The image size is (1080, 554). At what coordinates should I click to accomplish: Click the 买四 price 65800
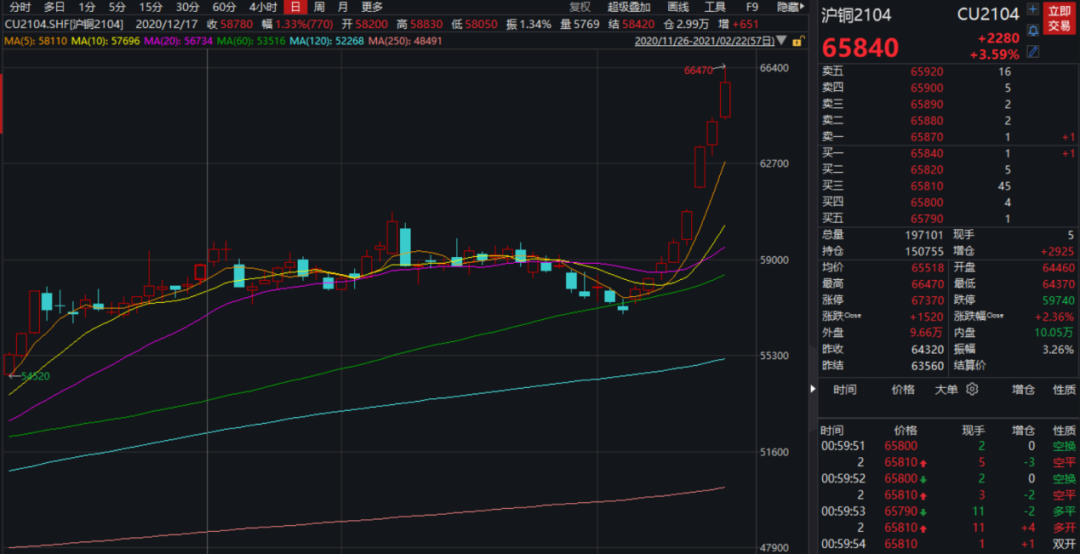point(926,203)
